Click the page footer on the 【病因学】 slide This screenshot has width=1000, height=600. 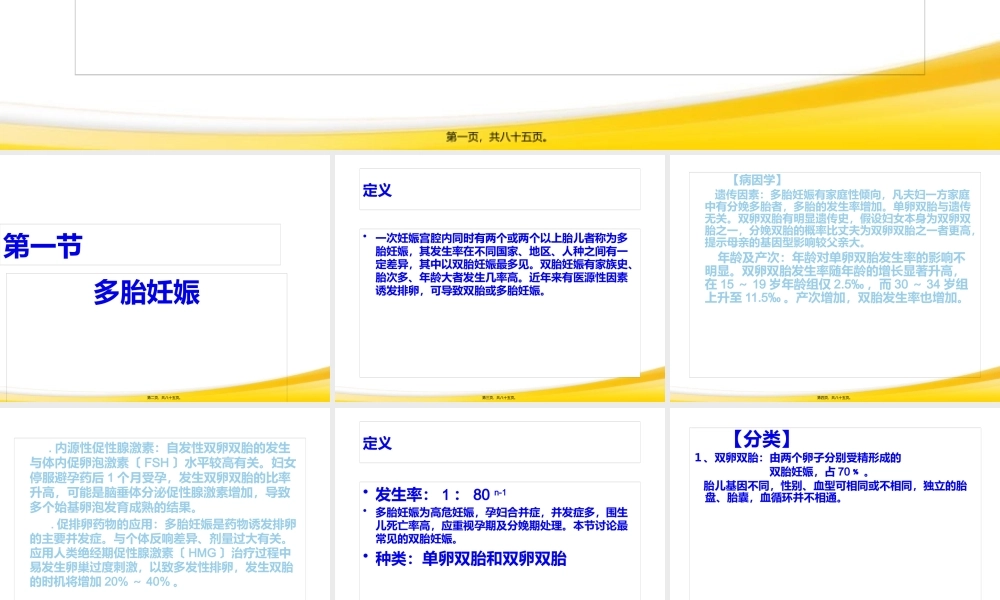click(x=833, y=397)
